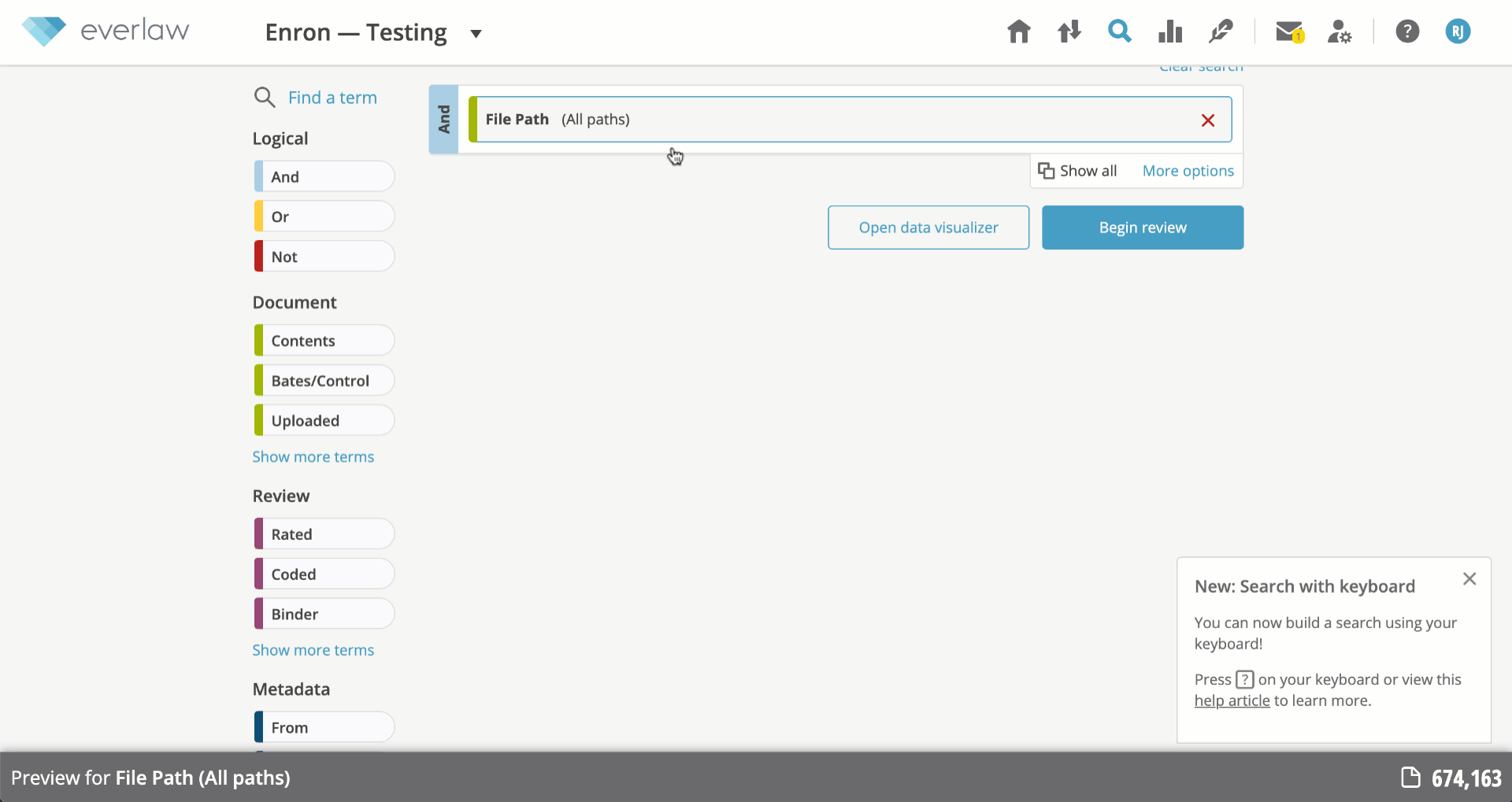Click the Find a term magnifier icon
The image size is (1512, 802).
(x=265, y=98)
